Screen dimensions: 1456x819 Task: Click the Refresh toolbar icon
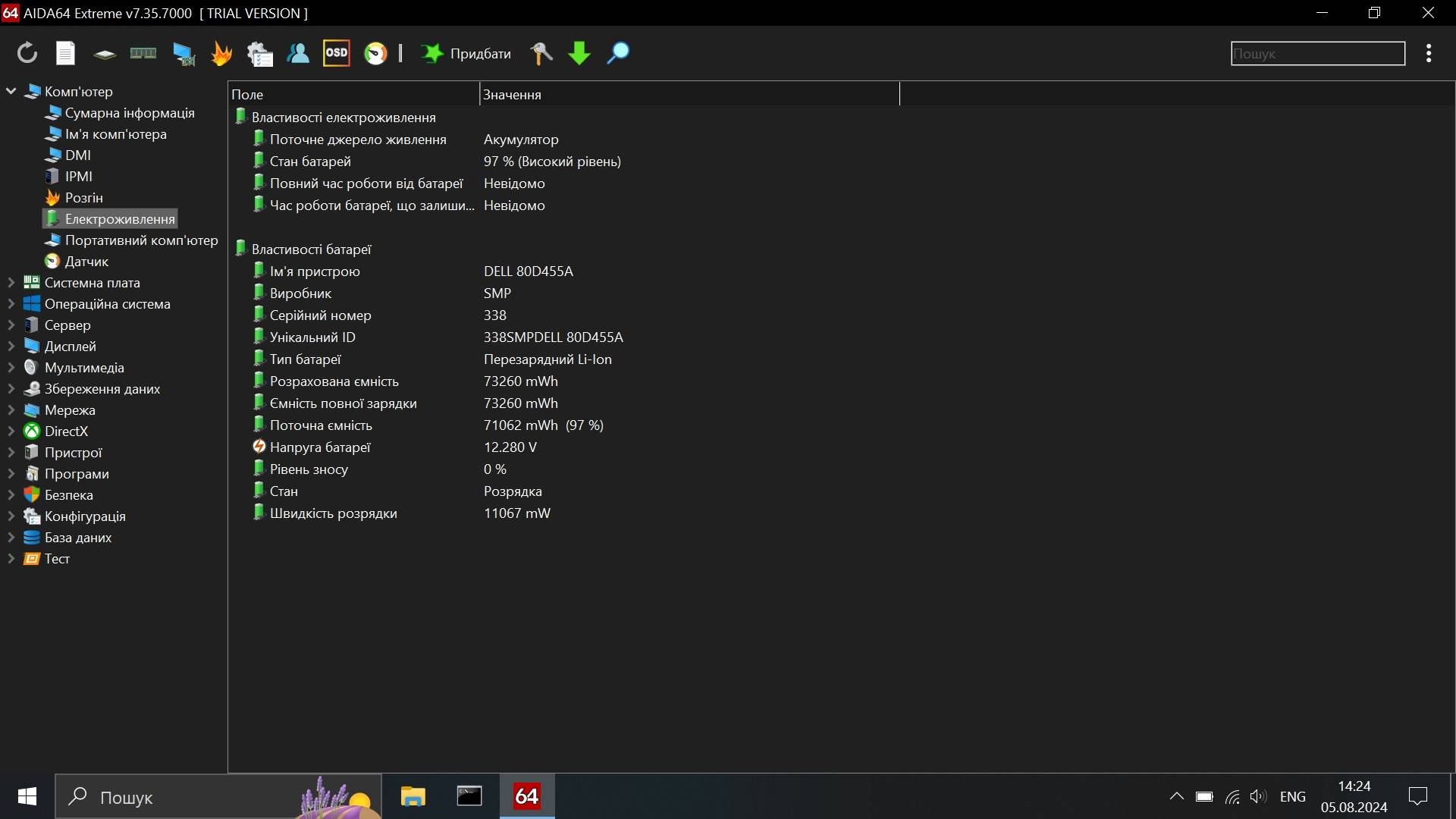coord(27,53)
